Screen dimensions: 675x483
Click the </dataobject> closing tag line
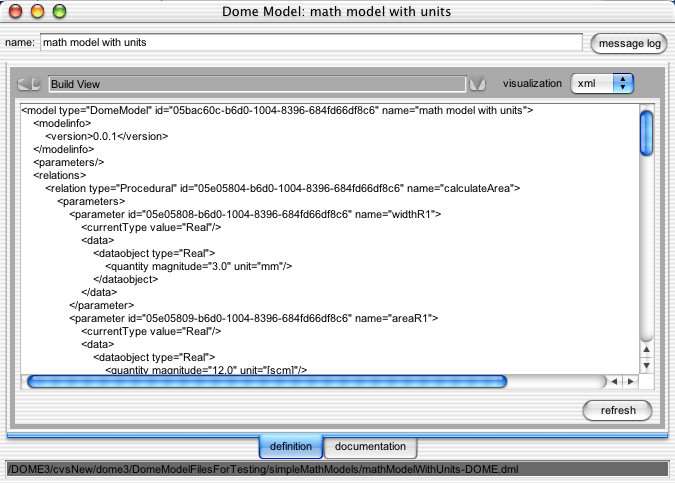(126, 279)
